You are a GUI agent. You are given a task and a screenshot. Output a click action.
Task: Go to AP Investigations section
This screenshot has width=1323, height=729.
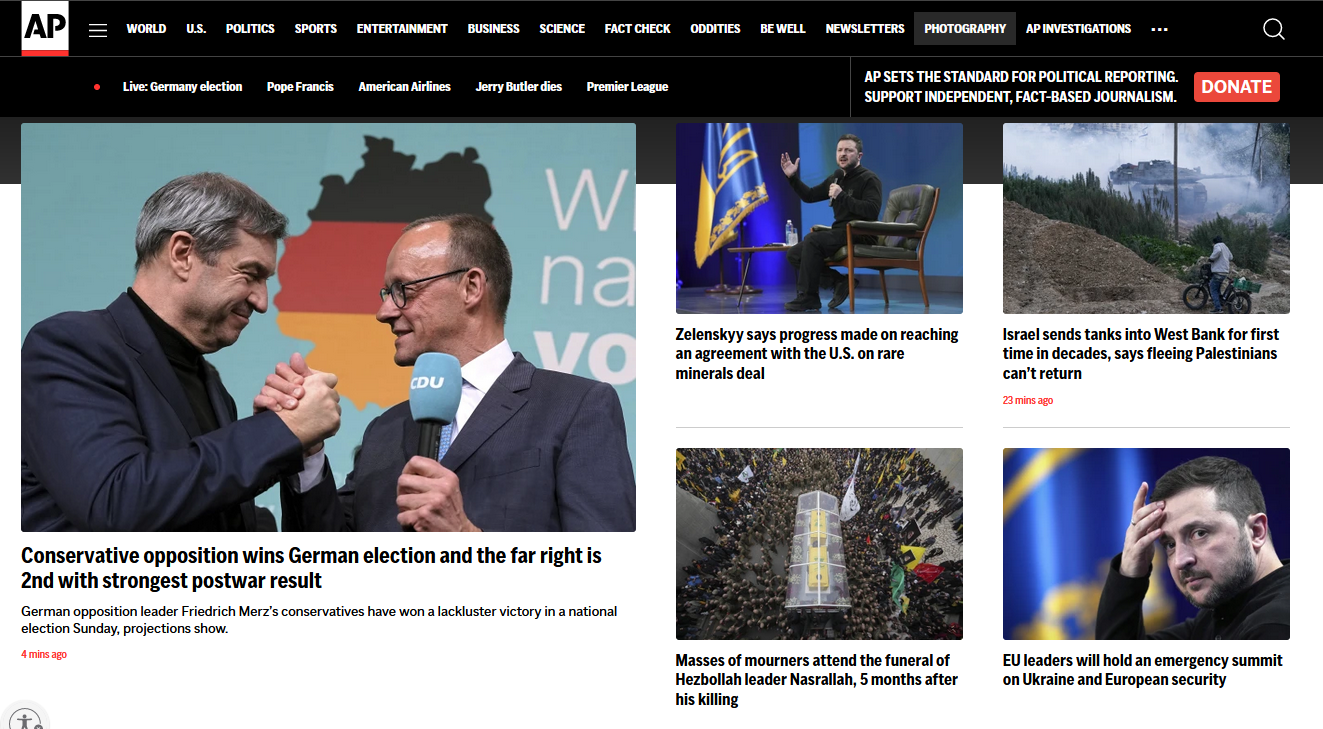pyautogui.click(x=1078, y=29)
